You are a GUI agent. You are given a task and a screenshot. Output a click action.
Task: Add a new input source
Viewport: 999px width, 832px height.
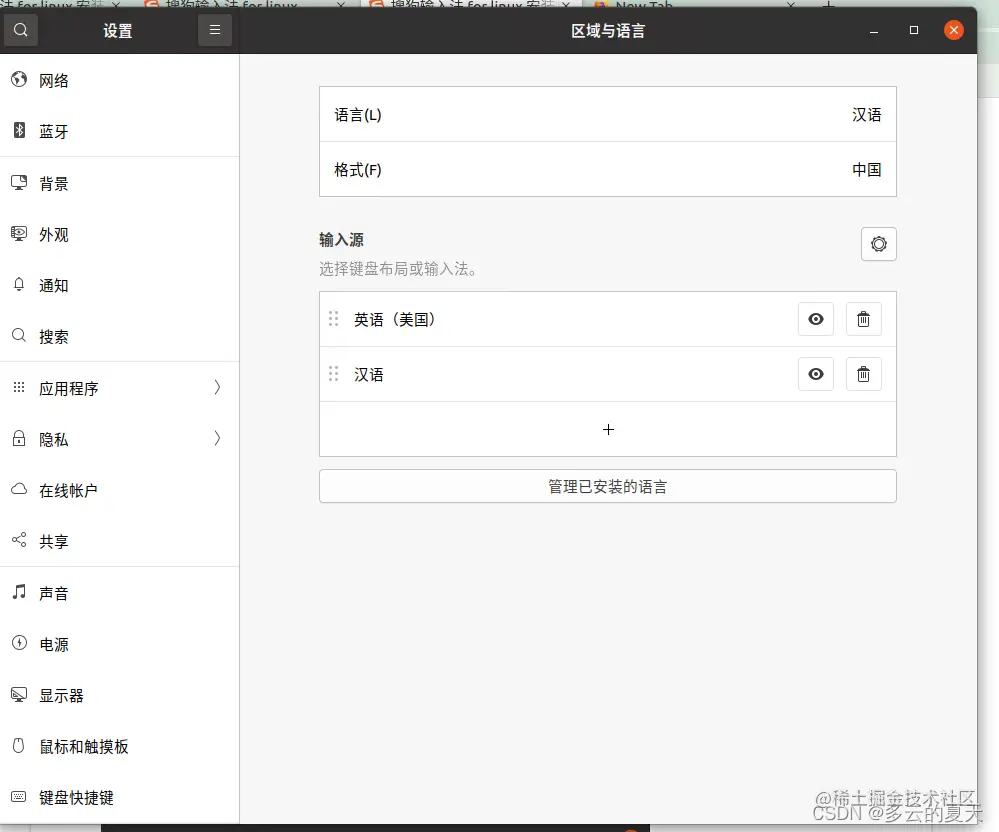point(608,429)
